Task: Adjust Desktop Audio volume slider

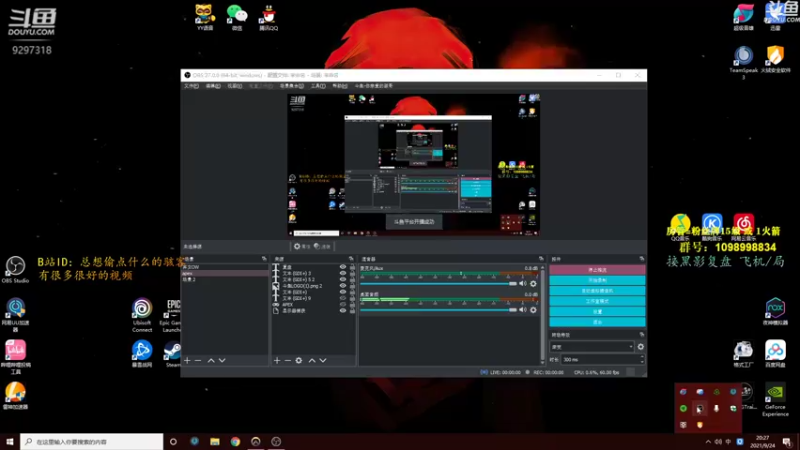Action: click(x=439, y=309)
